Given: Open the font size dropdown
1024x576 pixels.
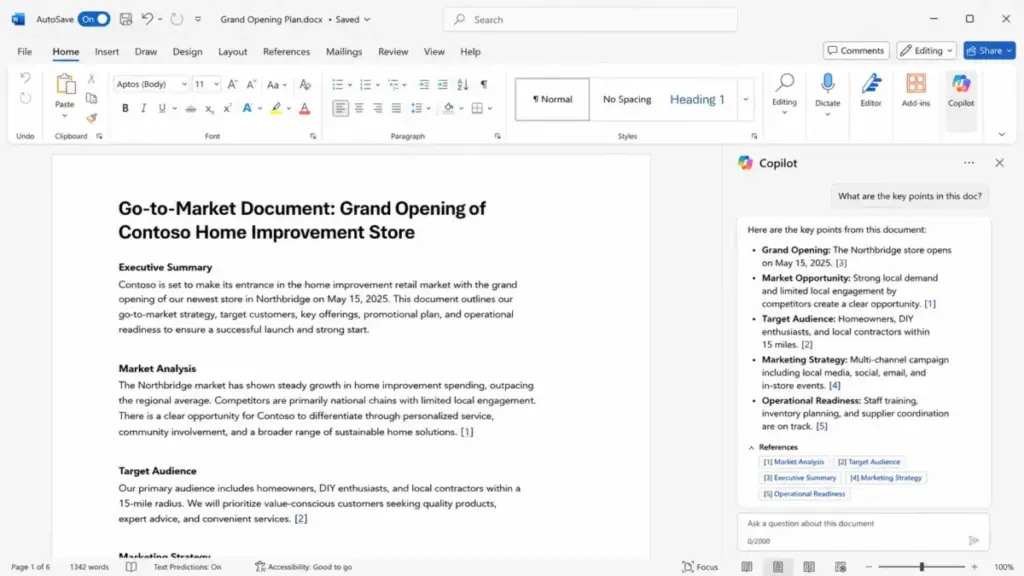Looking at the screenshot, I should point(216,84).
